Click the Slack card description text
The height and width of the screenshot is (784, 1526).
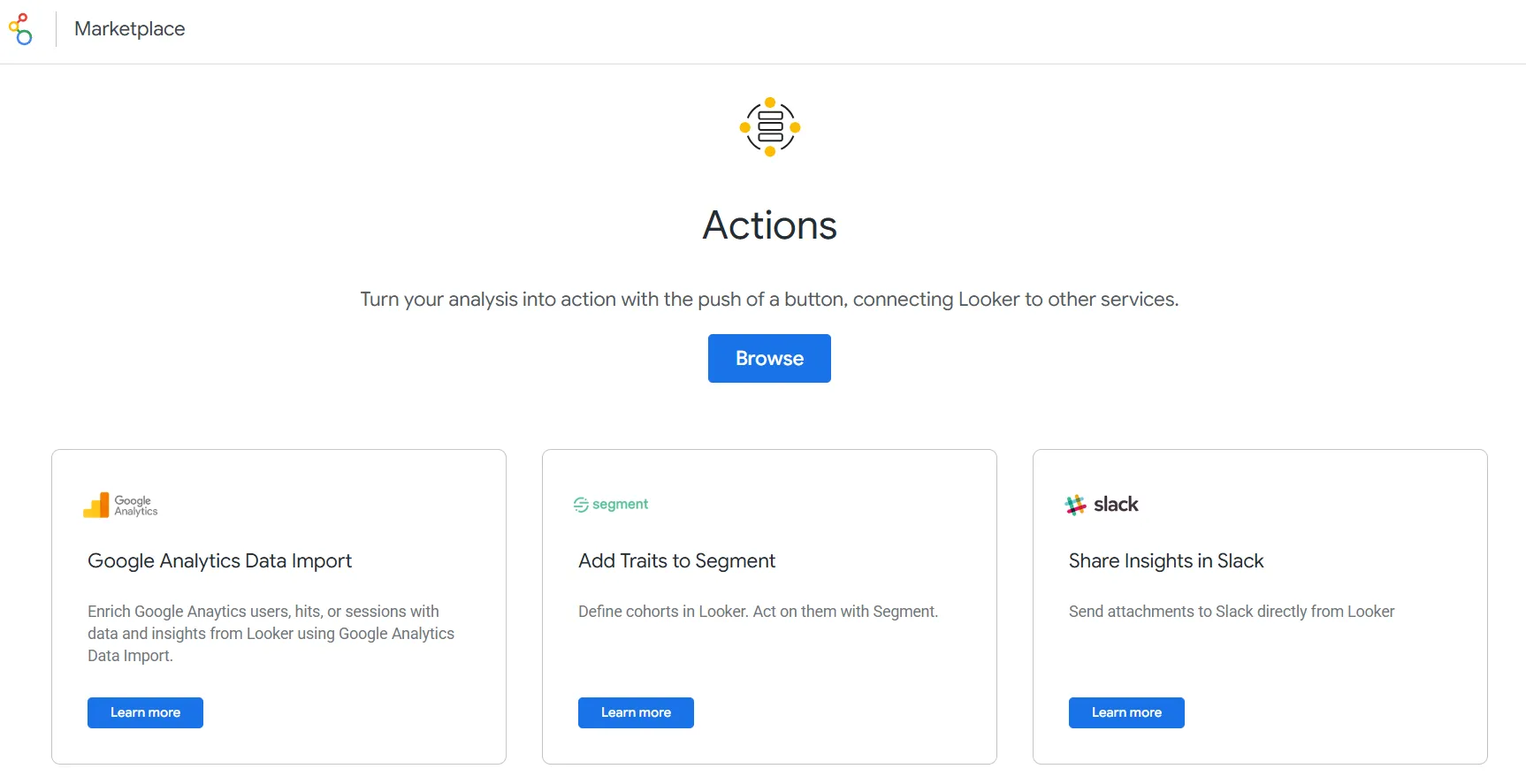pos(1232,611)
